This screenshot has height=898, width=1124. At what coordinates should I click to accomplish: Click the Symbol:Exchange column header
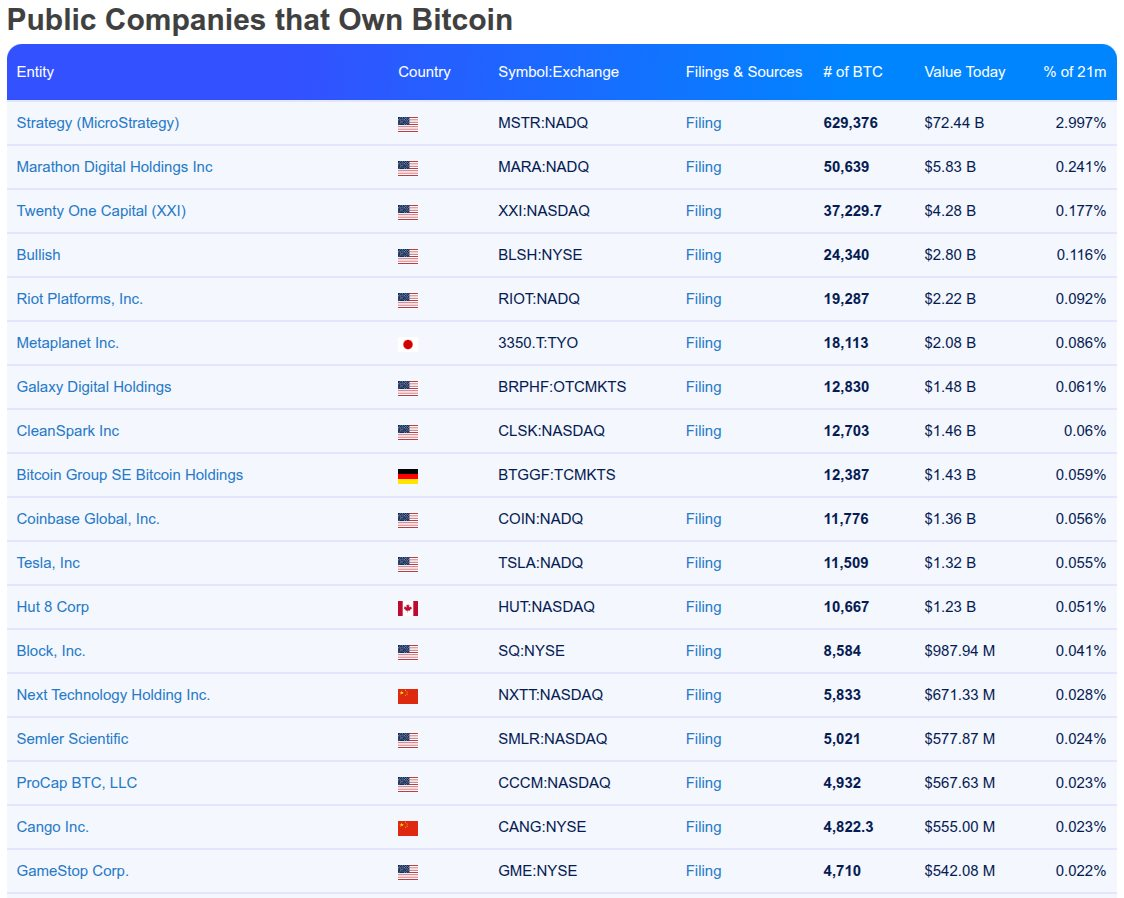coord(558,72)
